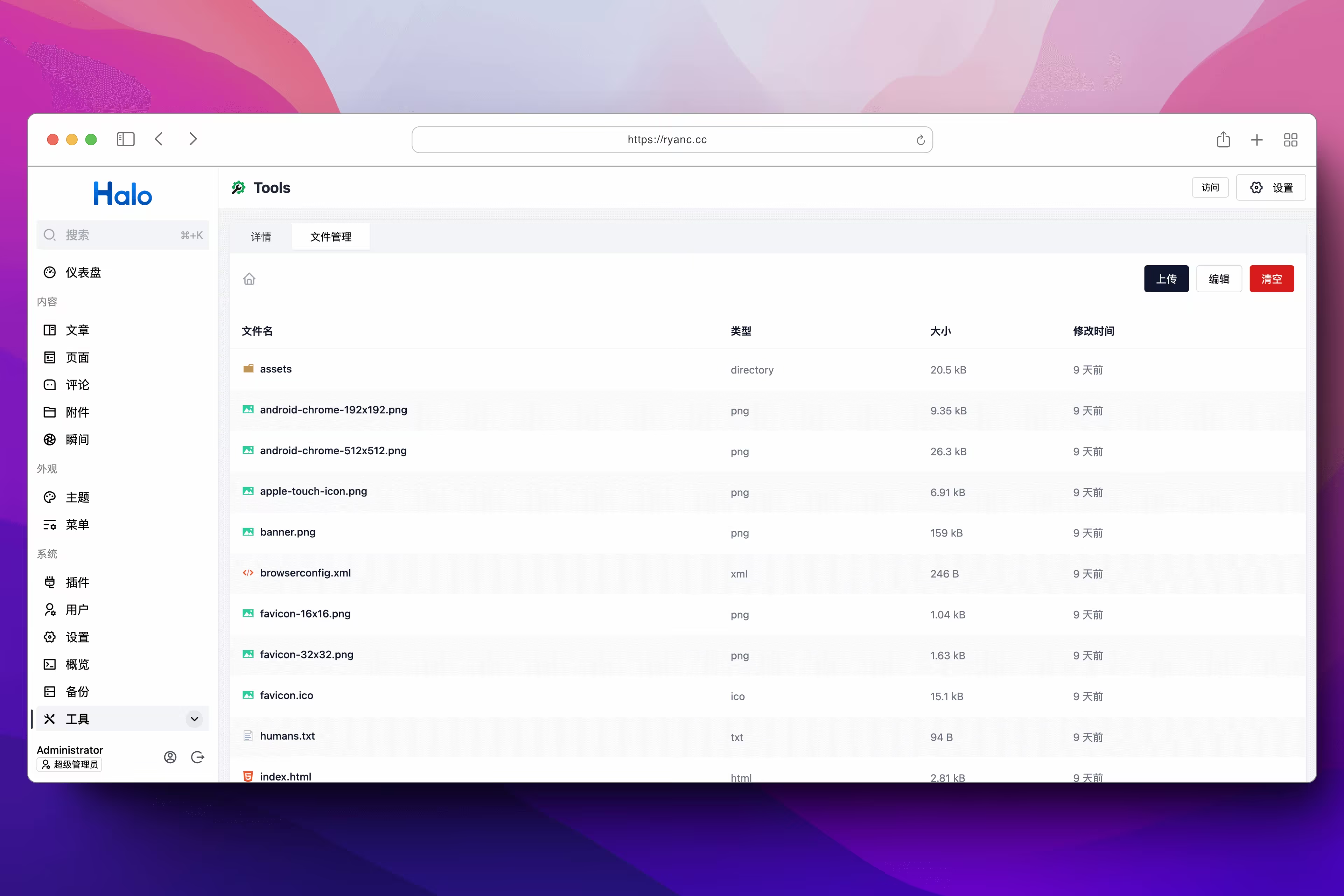Click the logout icon next to Administrator
Viewport: 1344px width, 896px height.
(x=198, y=757)
